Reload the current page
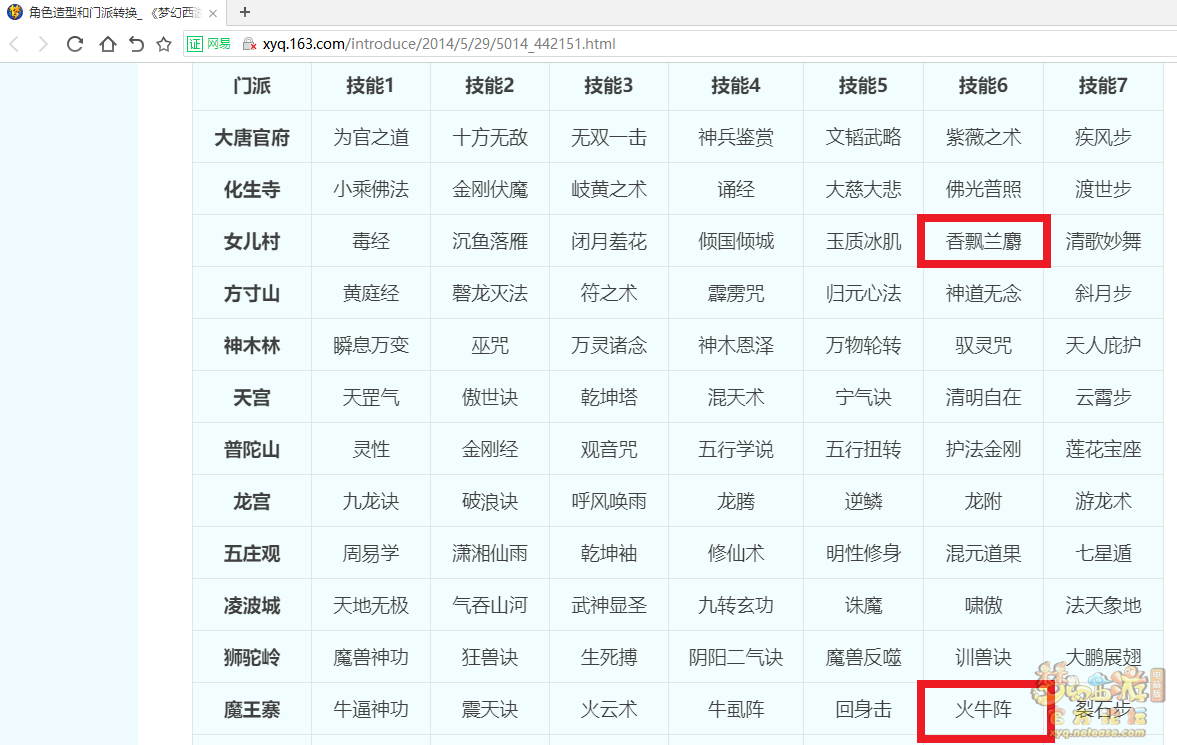 click(74, 44)
